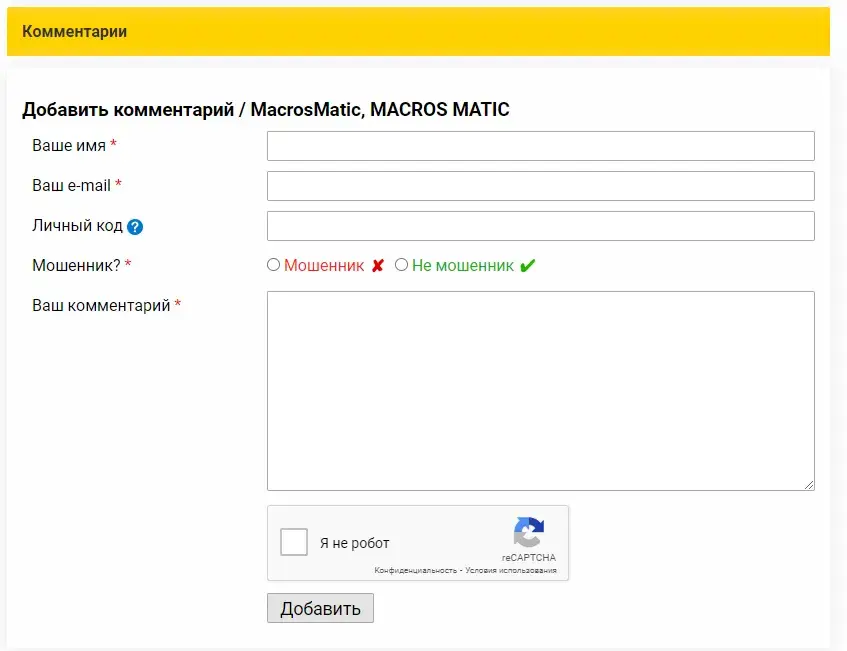Click inside the Ваш комментарий text area
The width and height of the screenshot is (847, 651).
tap(541, 391)
